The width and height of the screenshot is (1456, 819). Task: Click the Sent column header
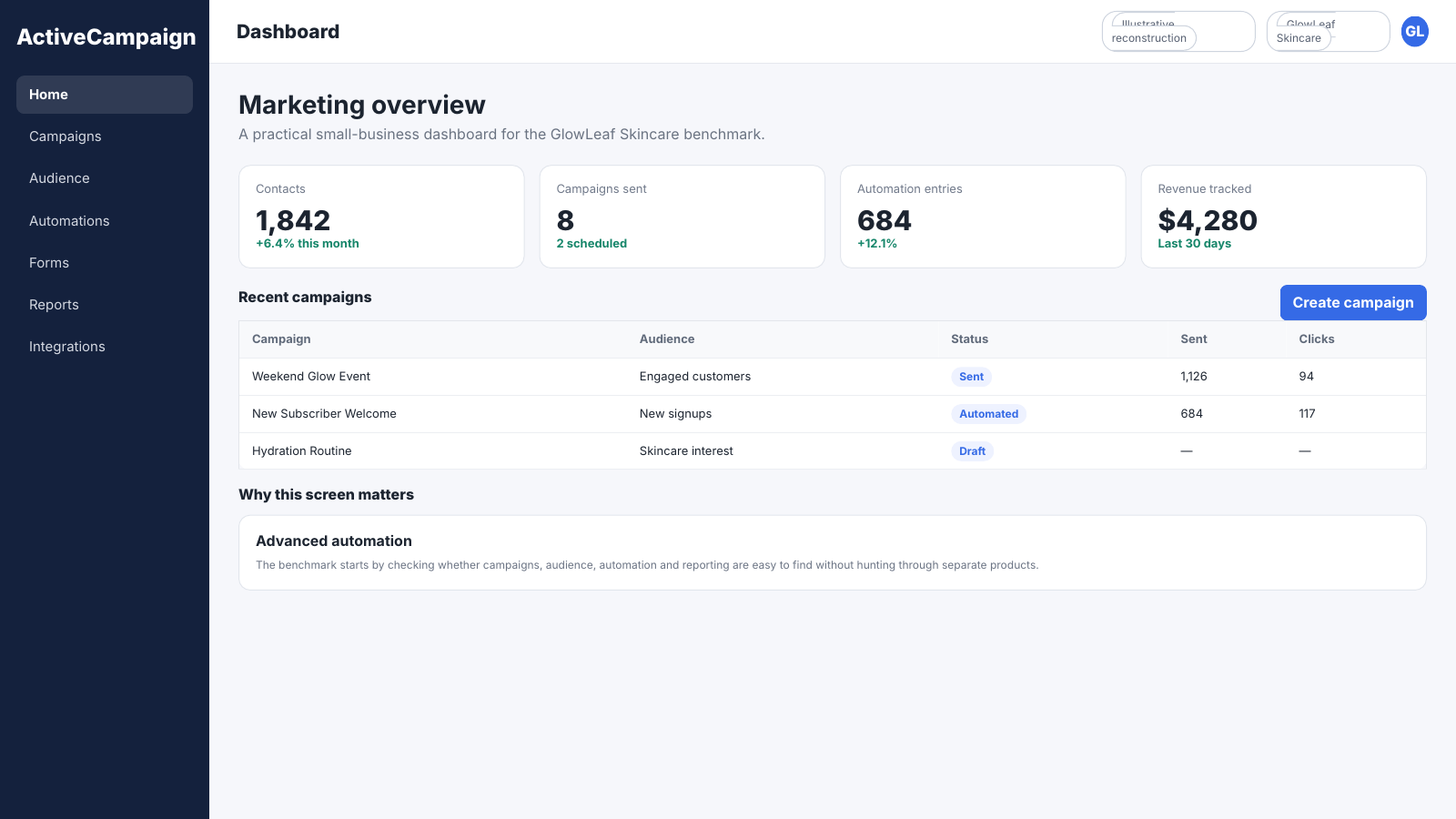tap(1194, 339)
